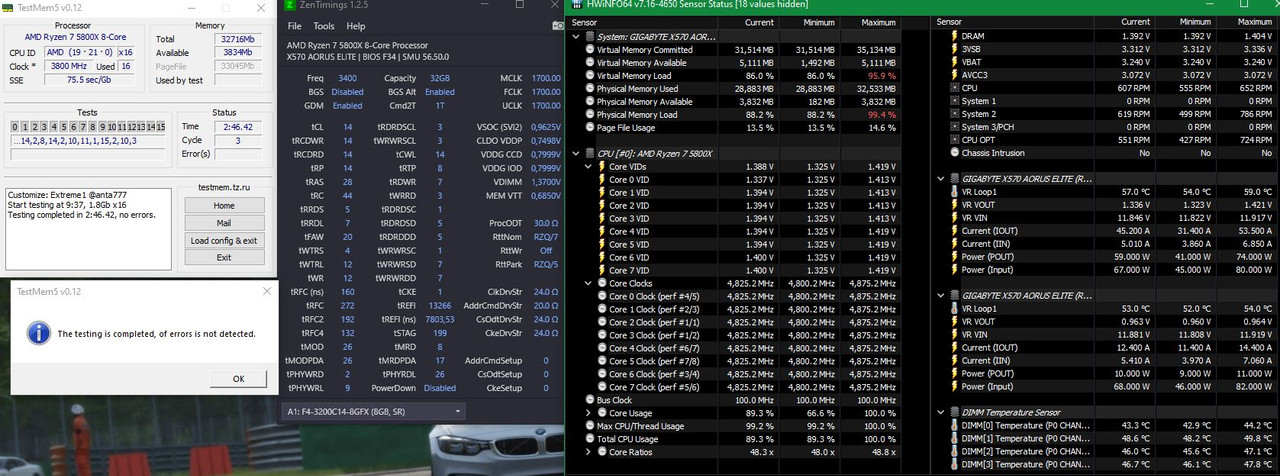Open the memory module selector dropdown
1280x476 pixels.
(x=374, y=411)
